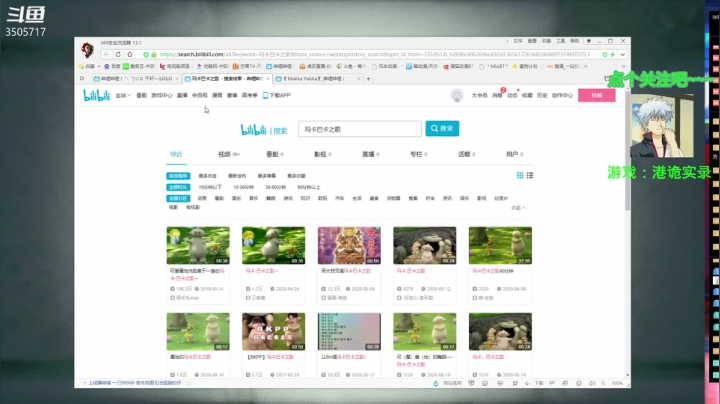Open the 芒果TV bookmark
720x404 pixels.
click(x=247, y=66)
